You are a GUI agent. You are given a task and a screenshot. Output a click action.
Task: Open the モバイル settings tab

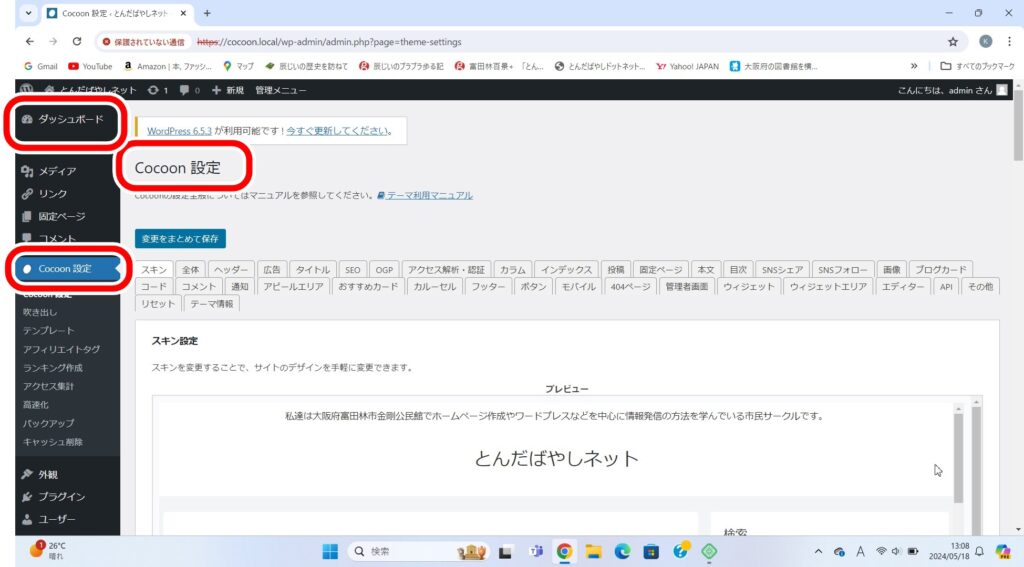click(578, 286)
